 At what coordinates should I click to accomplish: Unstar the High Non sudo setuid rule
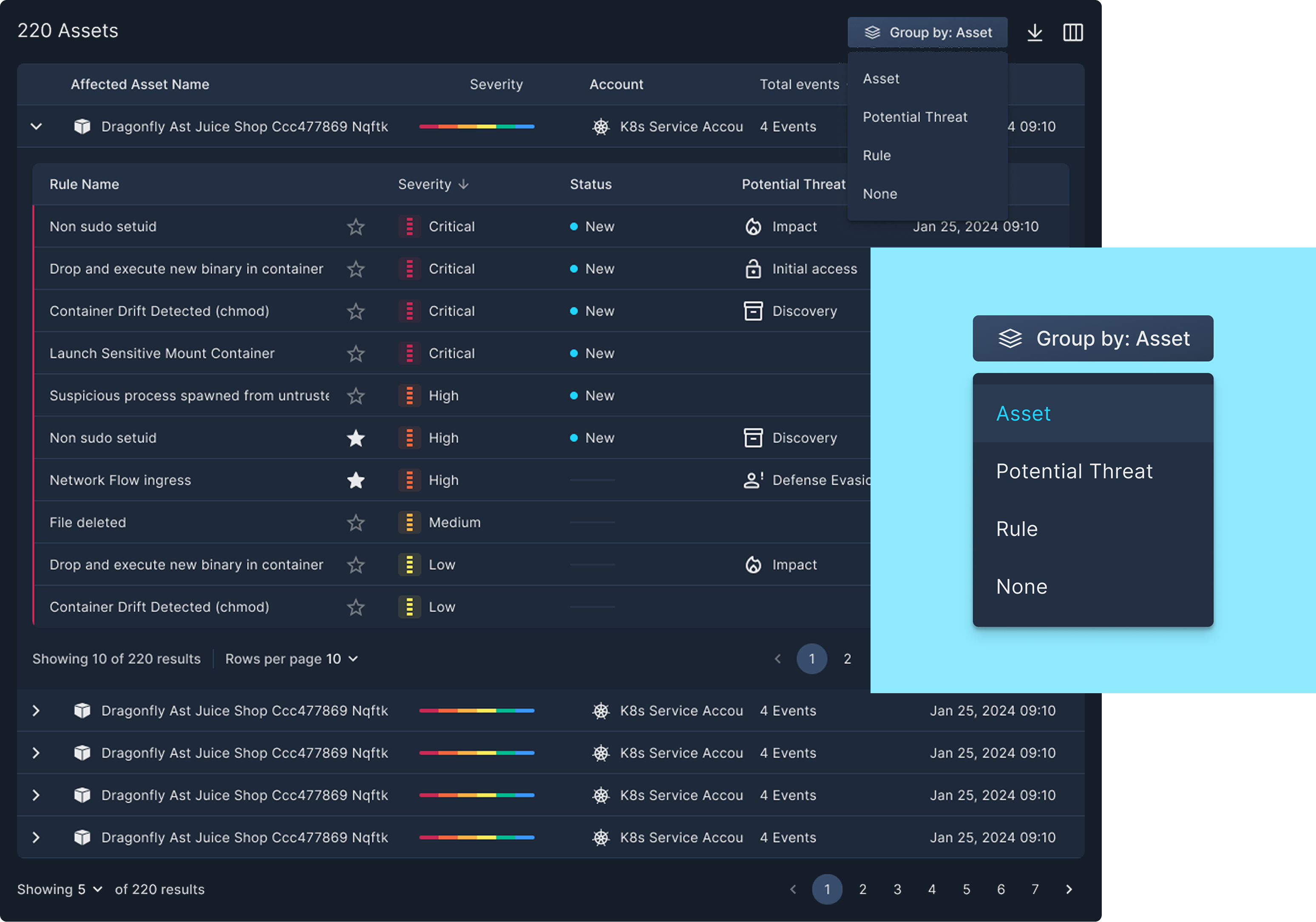[x=356, y=438]
